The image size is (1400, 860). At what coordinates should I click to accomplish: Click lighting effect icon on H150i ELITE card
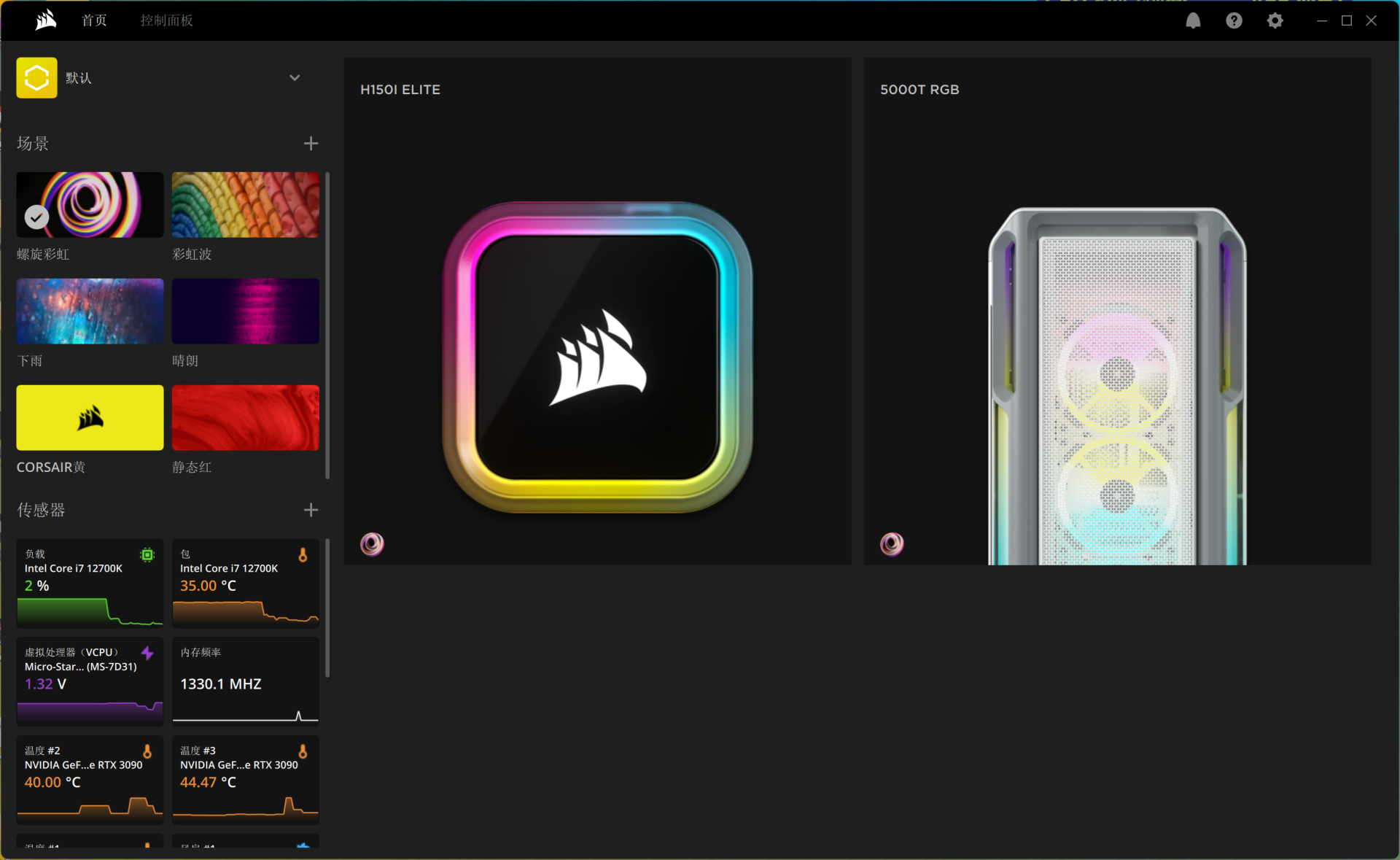372,543
